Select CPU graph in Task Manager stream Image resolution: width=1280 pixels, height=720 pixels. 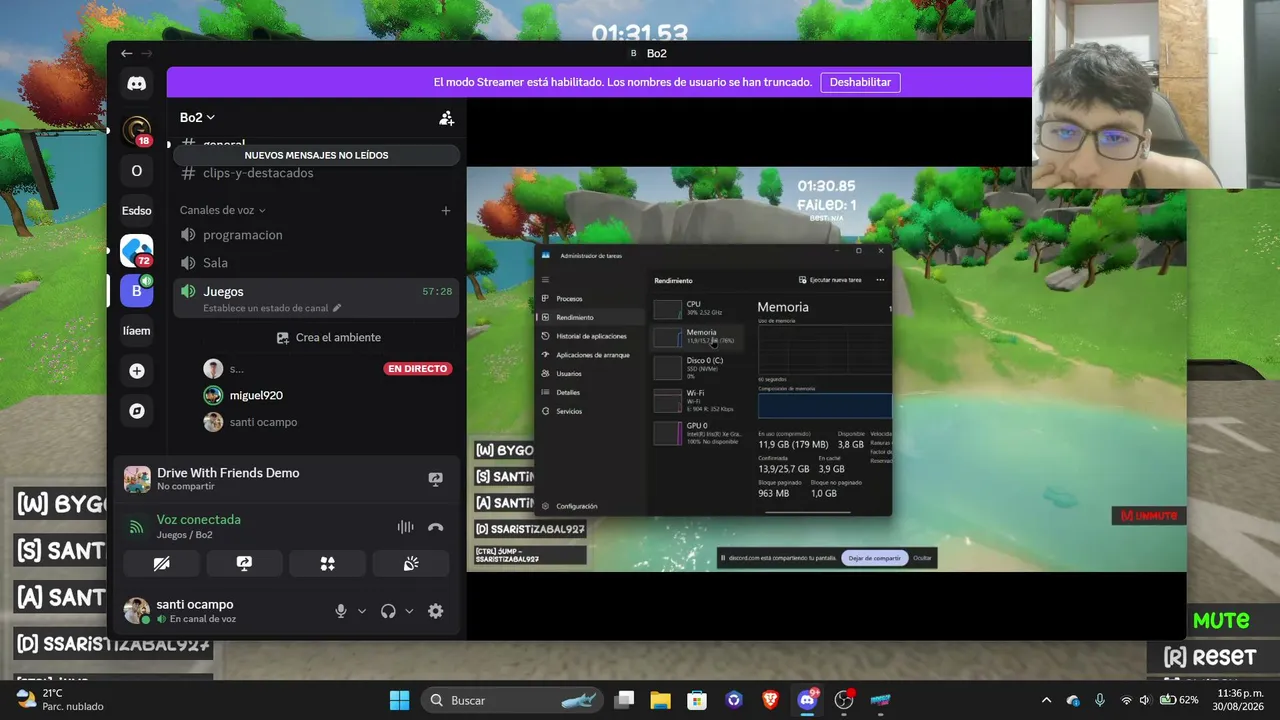pyautogui.click(x=699, y=308)
